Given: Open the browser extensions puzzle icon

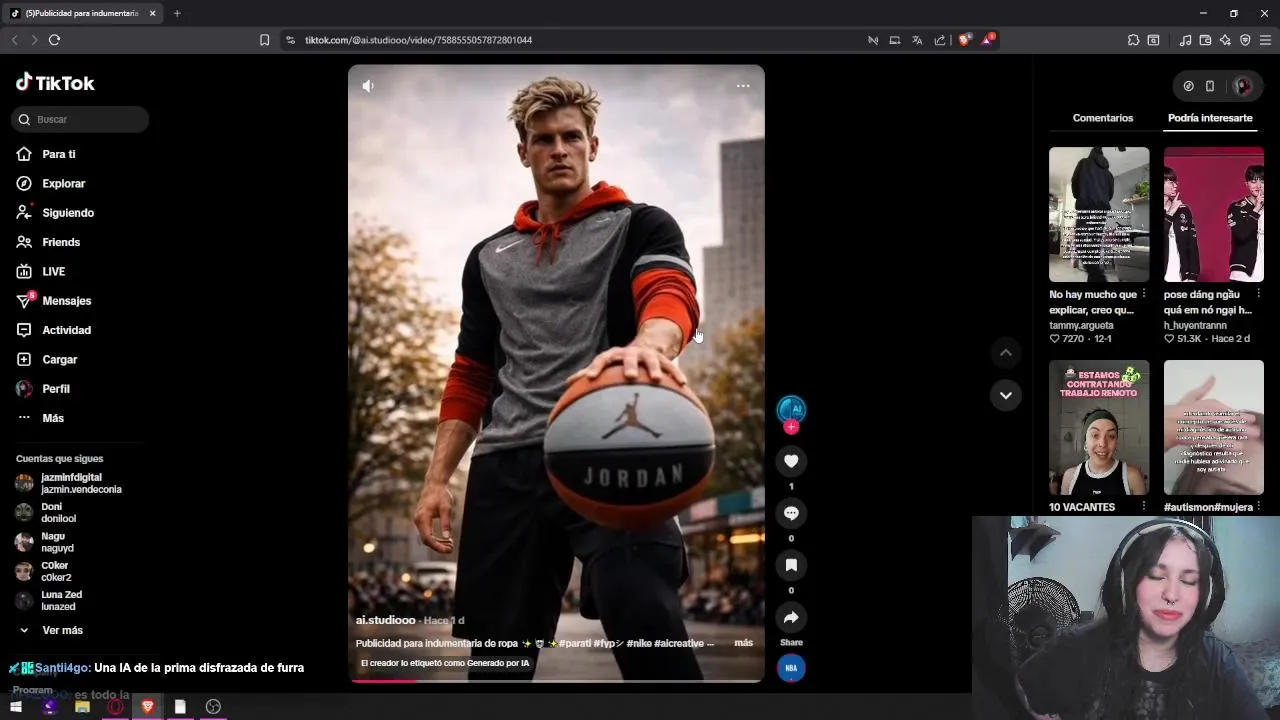Looking at the screenshot, I should [1133, 40].
